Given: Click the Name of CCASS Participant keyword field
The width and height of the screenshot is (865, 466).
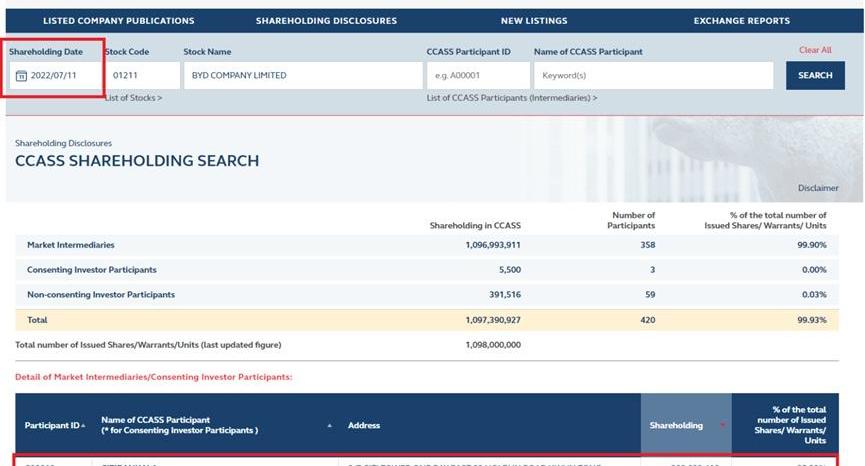Looking at the screenshot, I should pyautogui.click(x=654, y=76).
